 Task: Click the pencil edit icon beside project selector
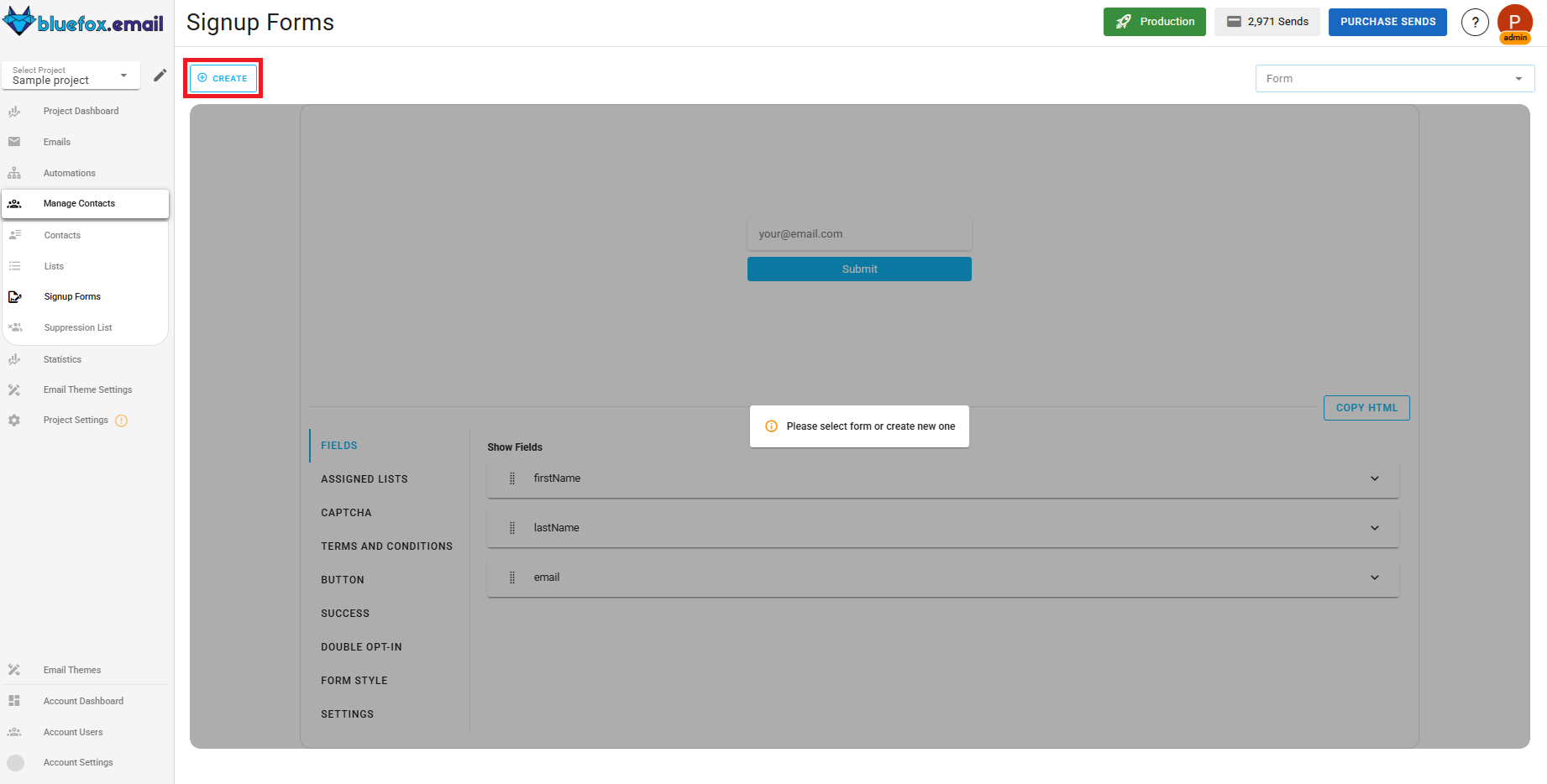(x=160, y=76)
